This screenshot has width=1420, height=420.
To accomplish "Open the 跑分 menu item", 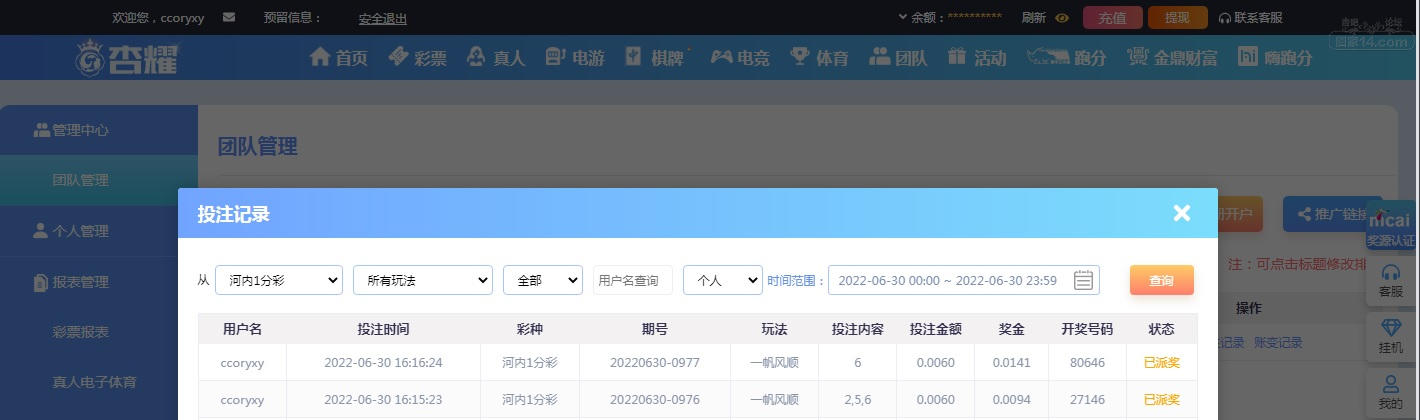I will (x=1067, y=57).
